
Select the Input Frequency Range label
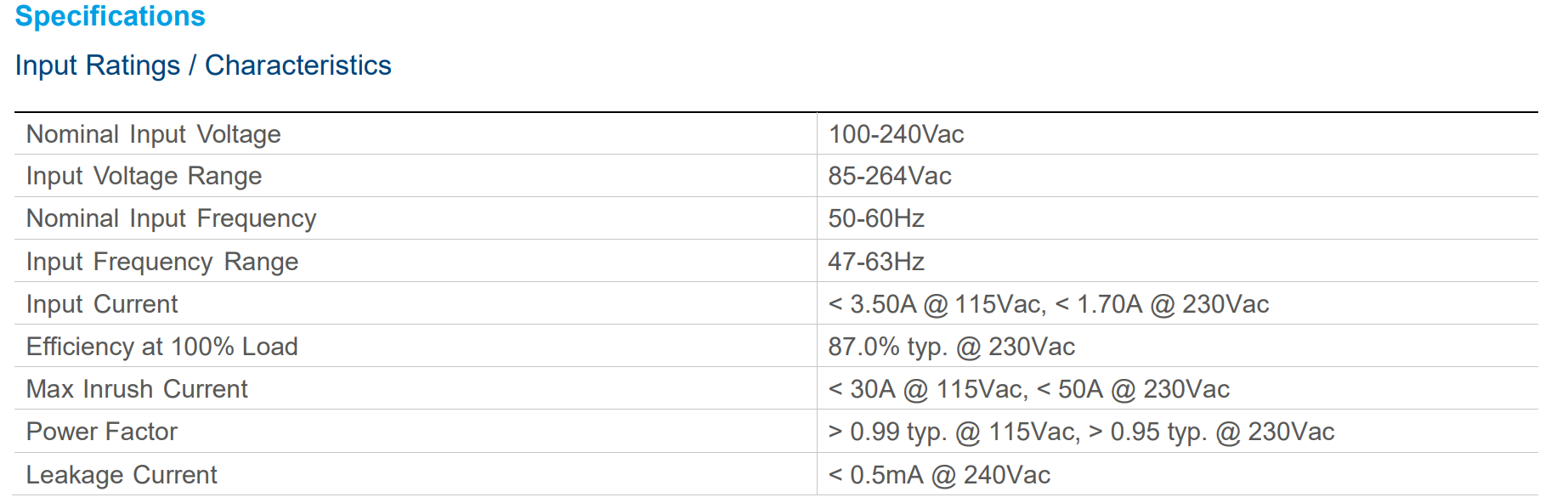tap(161, 262)
